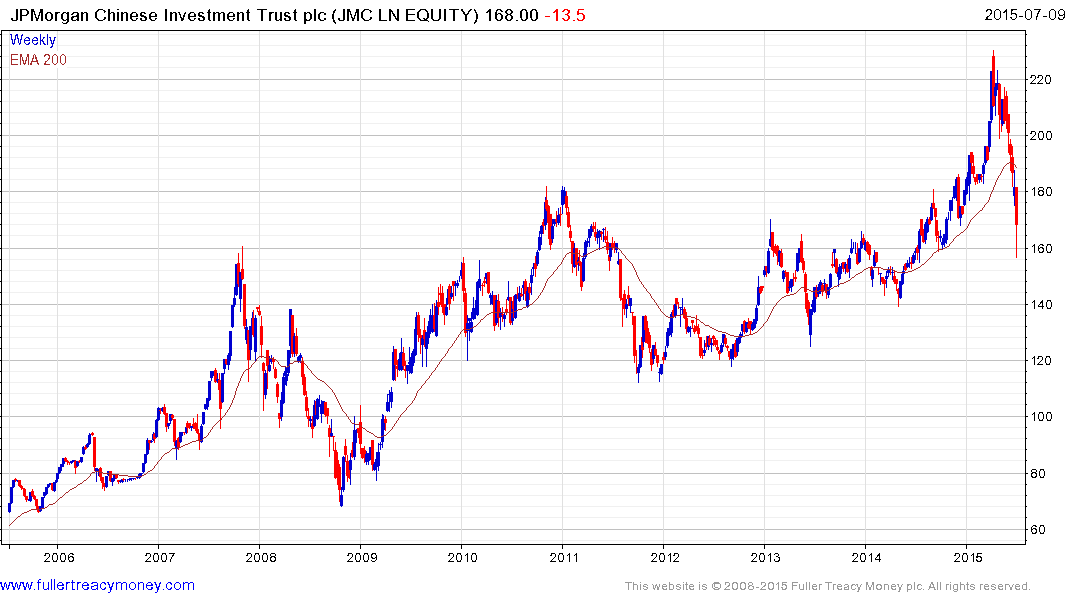Click the chart date 2015-07-09
The width and height of the screenshot is (1075, 600).
pyautogui.click(x=1025, y=14)
